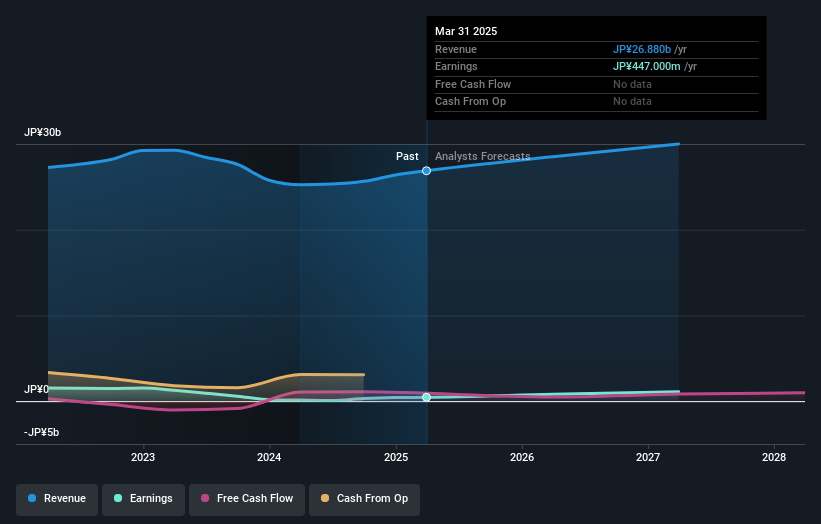
Task: Click the Free Cash Flow tooltip row label
Action: [x=473, y=84]
